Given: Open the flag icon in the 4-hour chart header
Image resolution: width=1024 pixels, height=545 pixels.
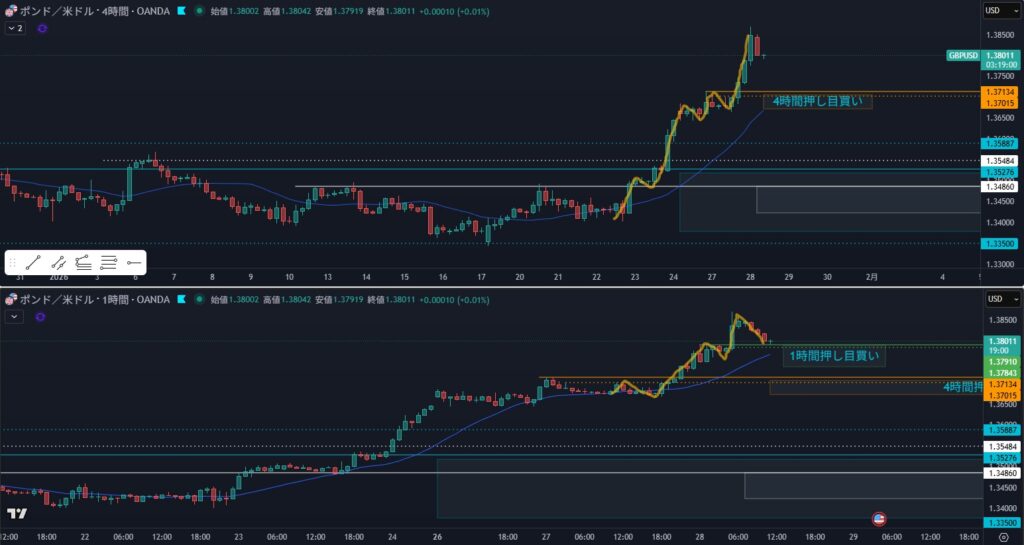Looking at the screenshot, I should click(180, 10).
